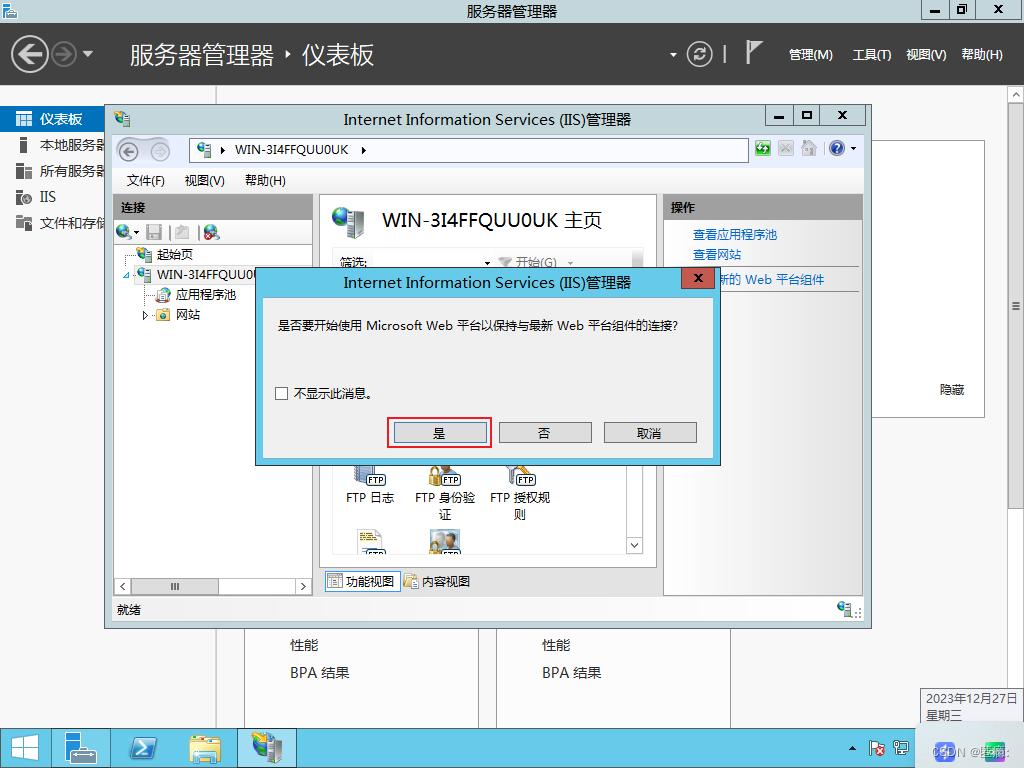Open Server Manager from taskbar
This screenshot has height=768, width=1024.
click(x=81, y=748)
